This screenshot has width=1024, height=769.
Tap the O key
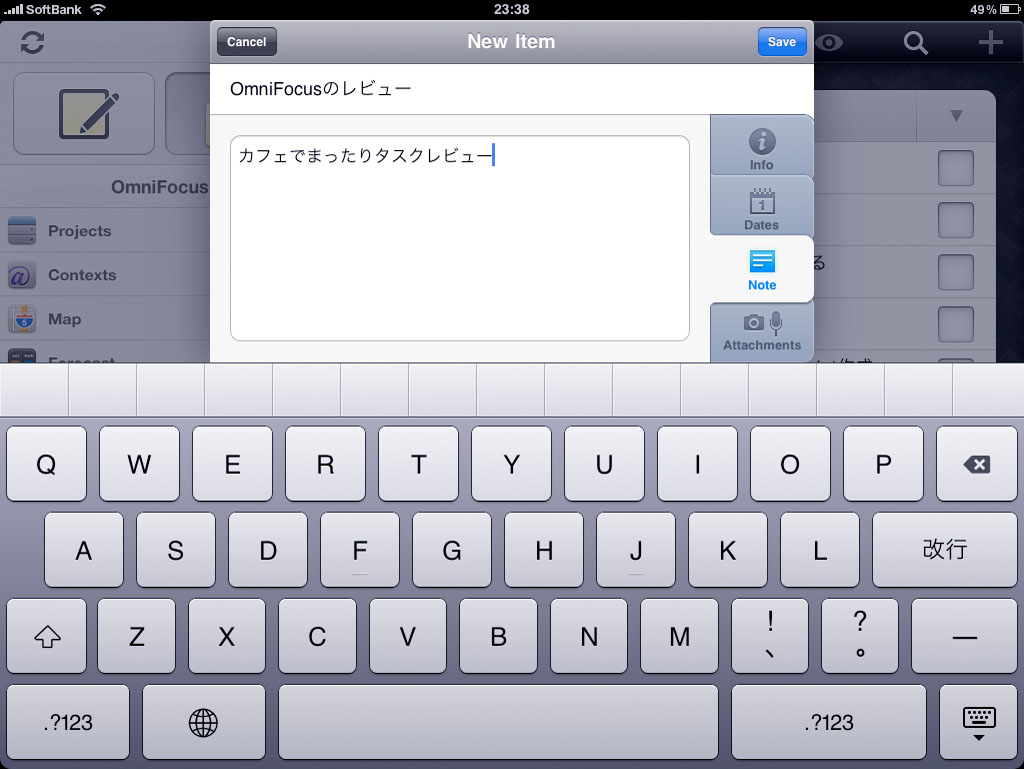click(x=790, y=464)
